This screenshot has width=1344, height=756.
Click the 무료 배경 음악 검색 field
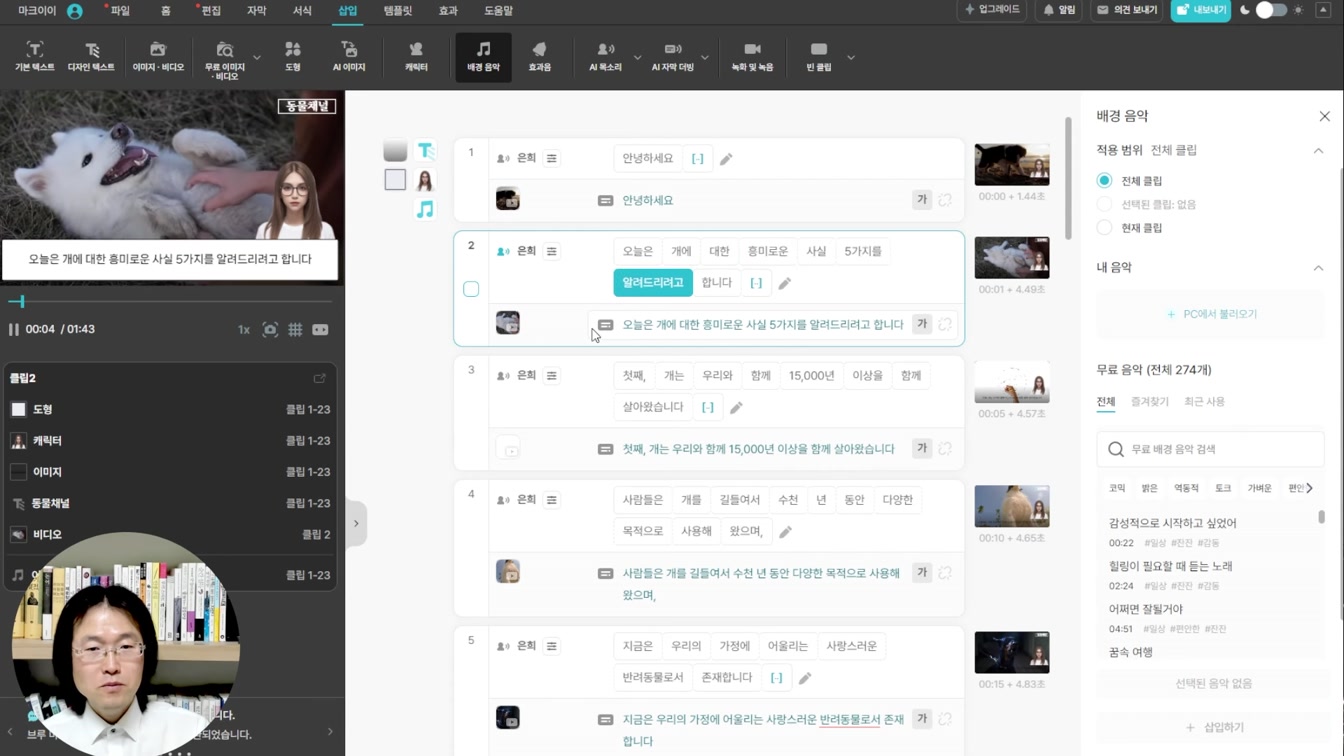pyautogui.click(x=1211, y=449)
